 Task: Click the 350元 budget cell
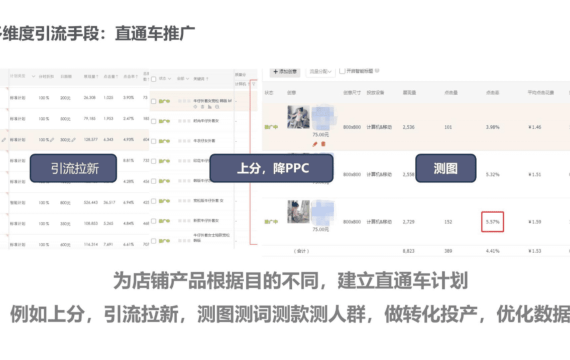point(65,224)
